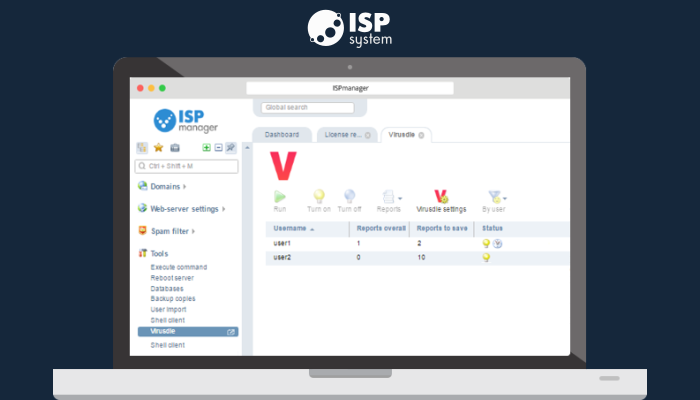This screenshot has height=400, width=700.
Task: Open Reboot server
Action: coord(172,278)
